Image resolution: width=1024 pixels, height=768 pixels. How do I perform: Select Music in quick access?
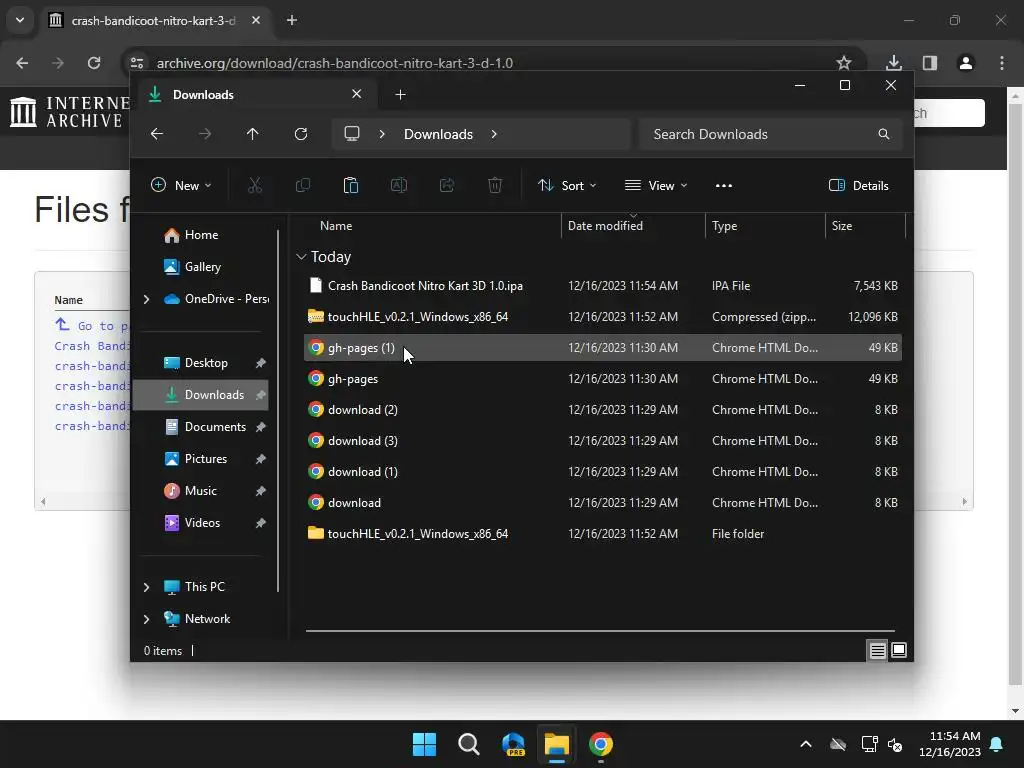coord(200,491)
